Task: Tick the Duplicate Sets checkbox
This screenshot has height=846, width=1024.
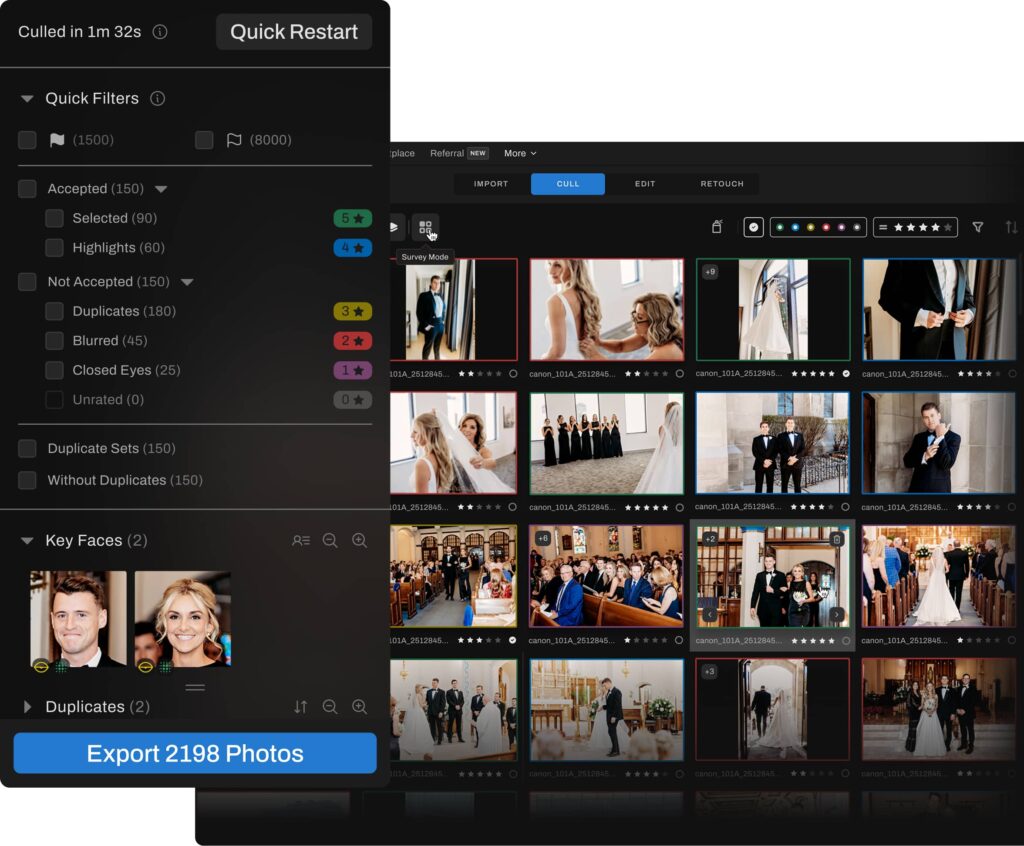Action: [27, 449]
